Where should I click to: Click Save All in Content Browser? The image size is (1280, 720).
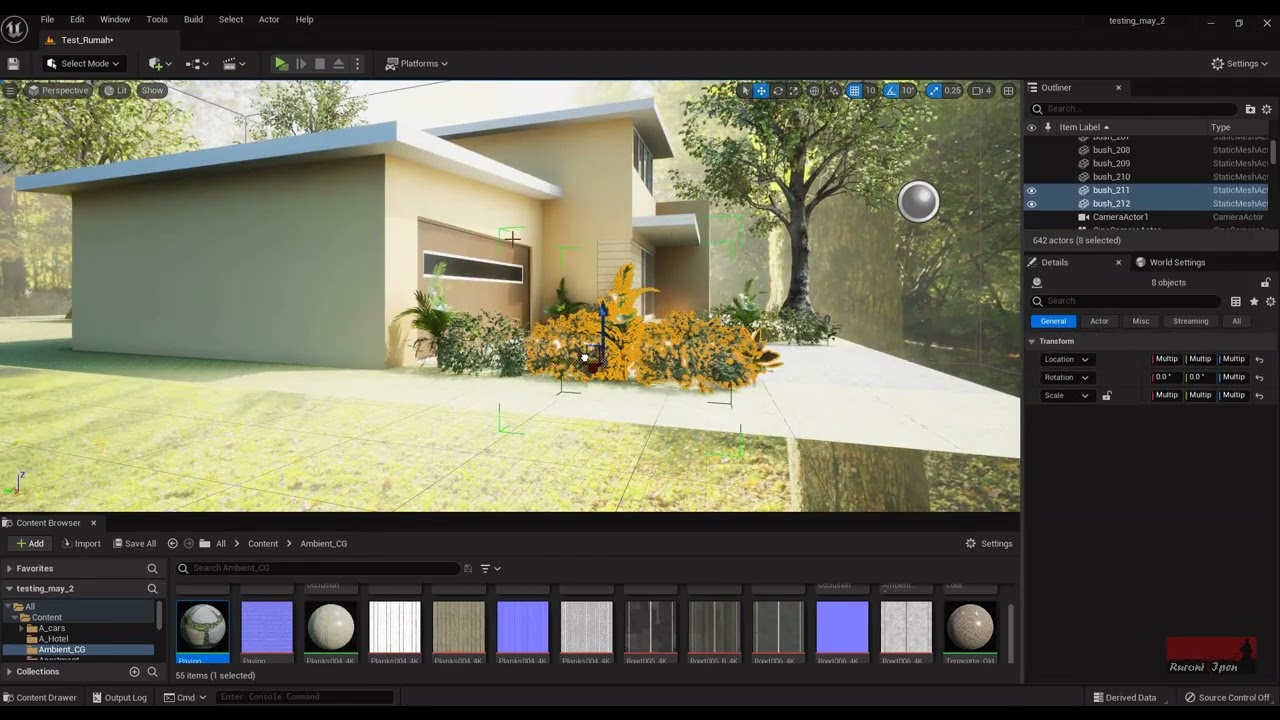coord(134,544)
